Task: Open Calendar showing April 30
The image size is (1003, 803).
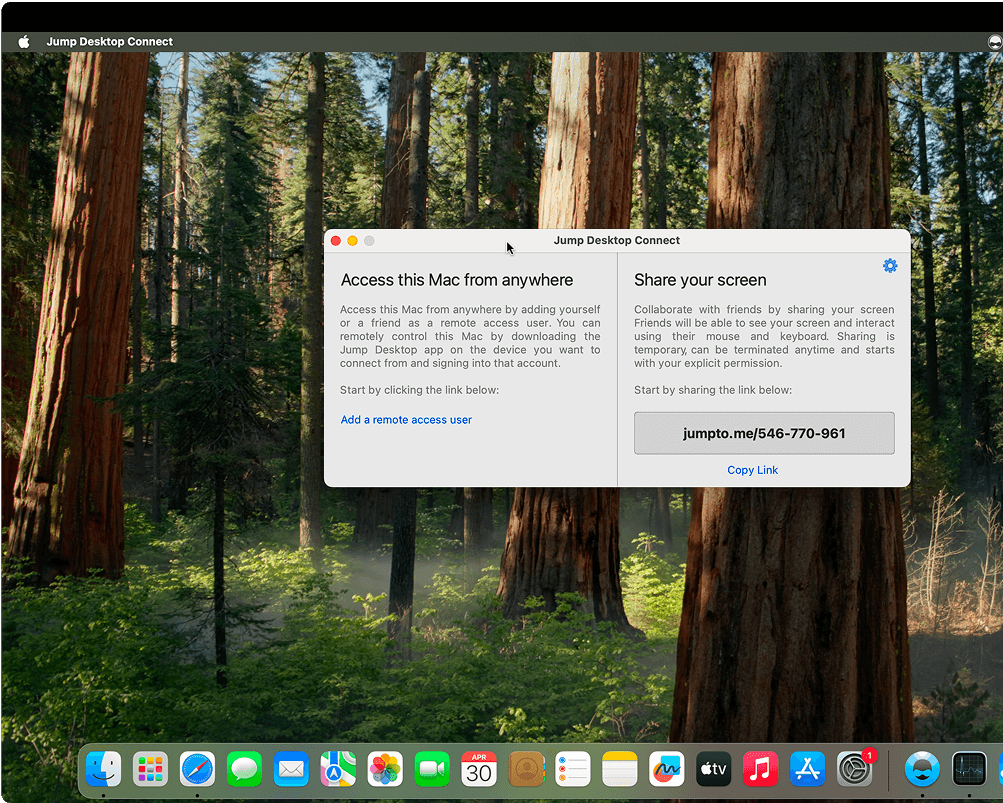Action: pos(479,769)
